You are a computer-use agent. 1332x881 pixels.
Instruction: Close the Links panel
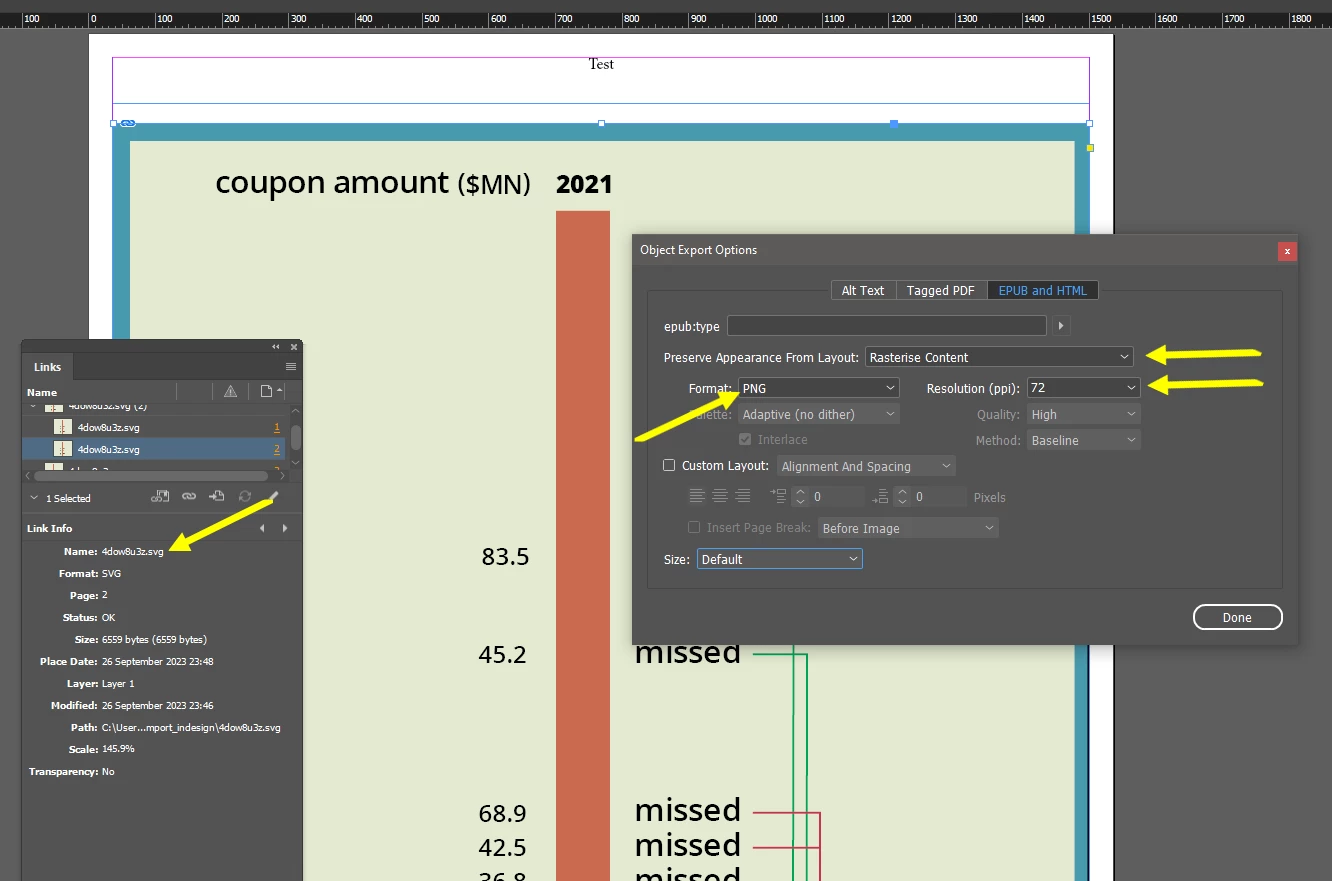click(294, 346)
